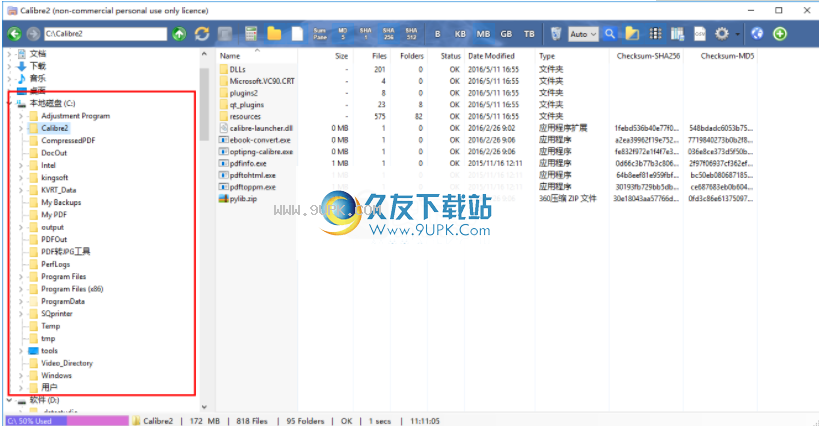This screenshot has height=426, width=819.
Task: Show sizes in KB
Action: click(x=460, y=34)
